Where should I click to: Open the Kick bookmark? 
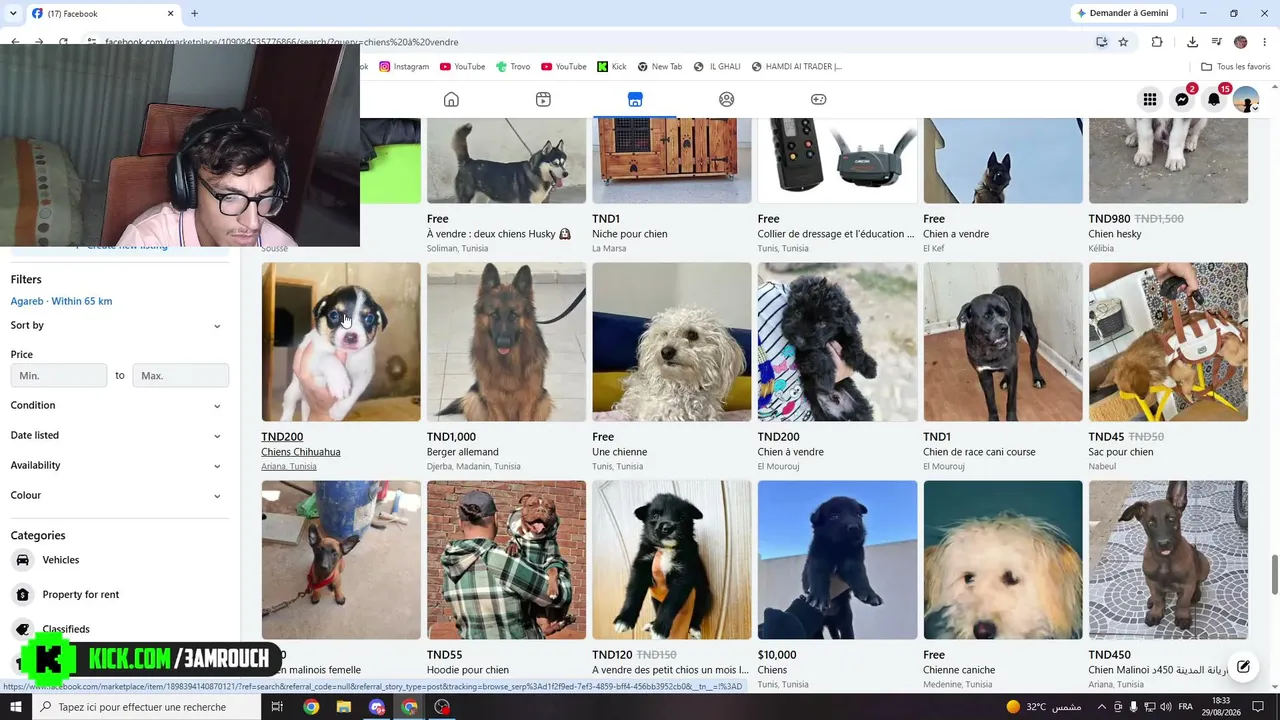[612, 67]
